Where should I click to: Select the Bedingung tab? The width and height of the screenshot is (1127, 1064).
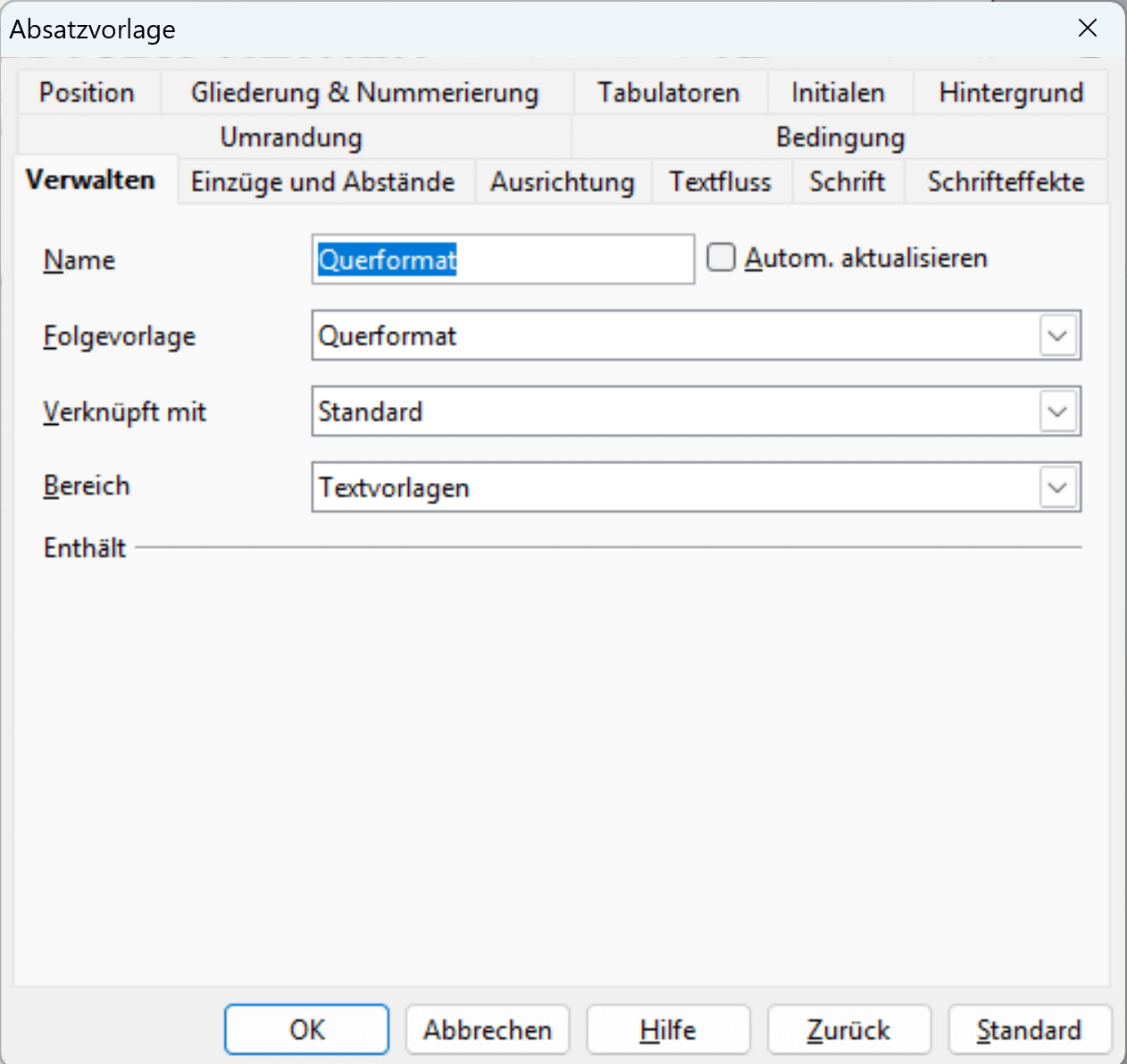(839, 137)
